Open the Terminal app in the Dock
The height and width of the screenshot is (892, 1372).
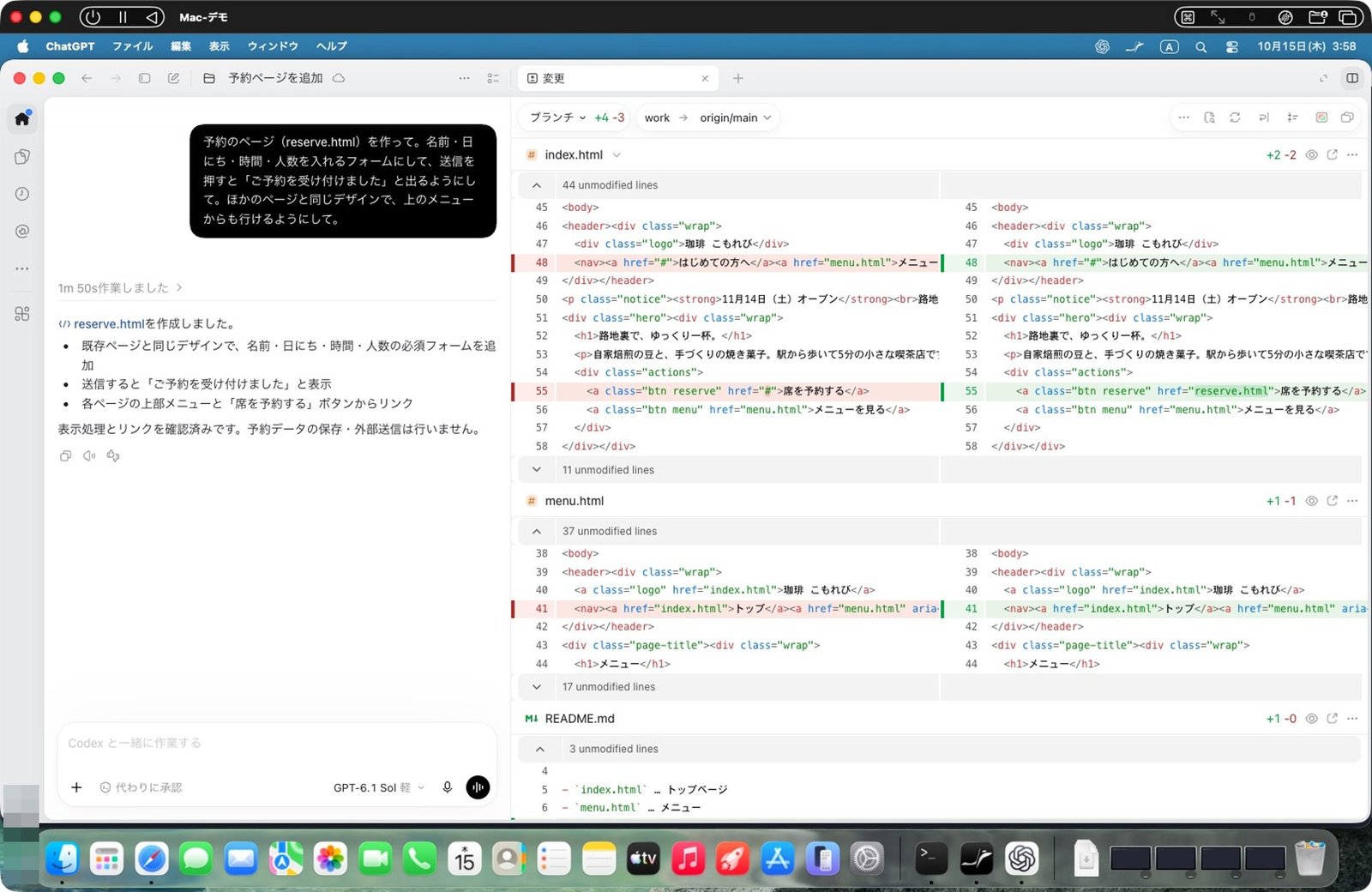point(931,859)
